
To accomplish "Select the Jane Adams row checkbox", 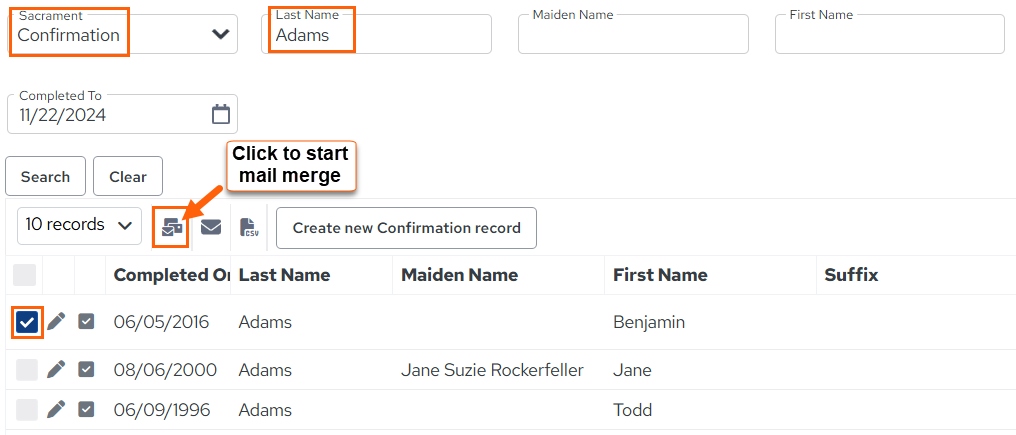I will point(27,370).
